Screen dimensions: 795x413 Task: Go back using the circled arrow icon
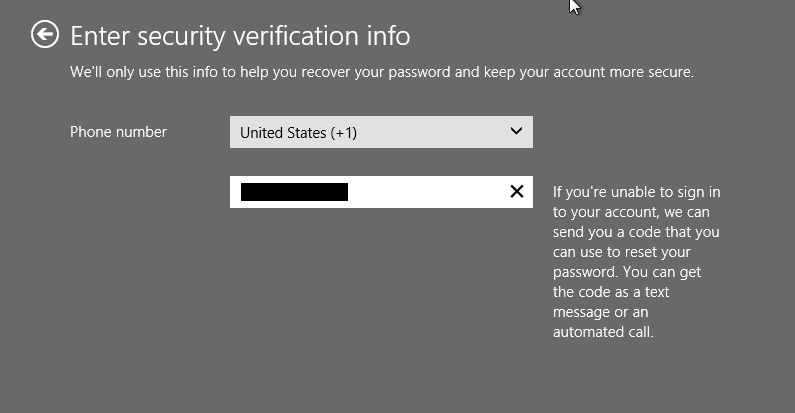pyautogui.click(x=45, y=34)
